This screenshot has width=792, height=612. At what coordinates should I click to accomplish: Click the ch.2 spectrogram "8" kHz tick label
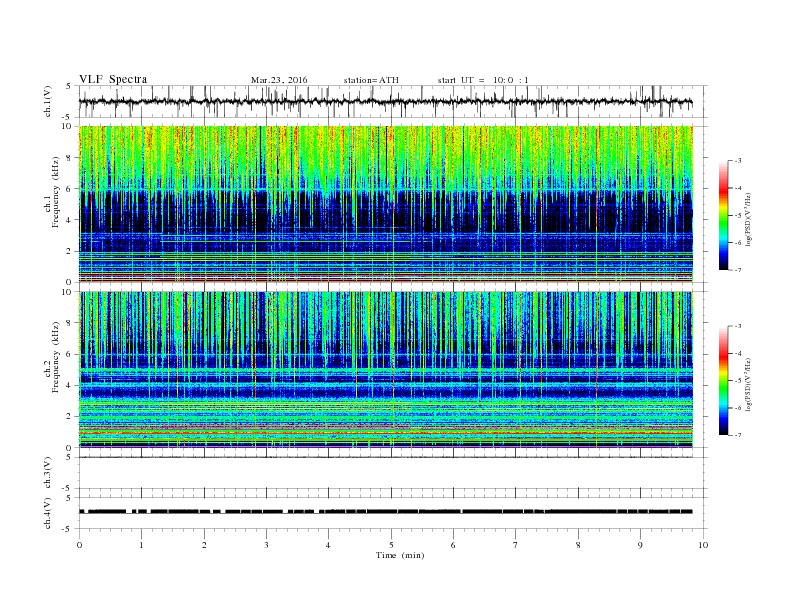70,323
